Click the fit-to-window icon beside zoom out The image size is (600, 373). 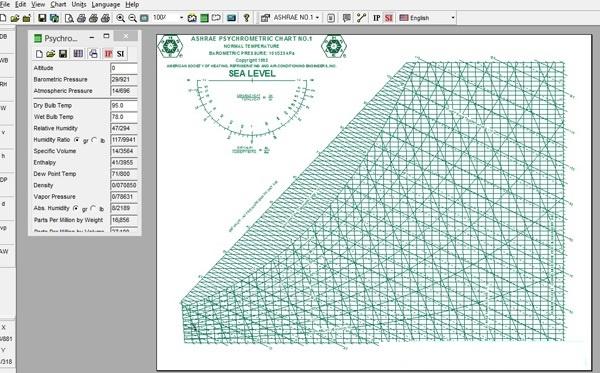[144, 18]
